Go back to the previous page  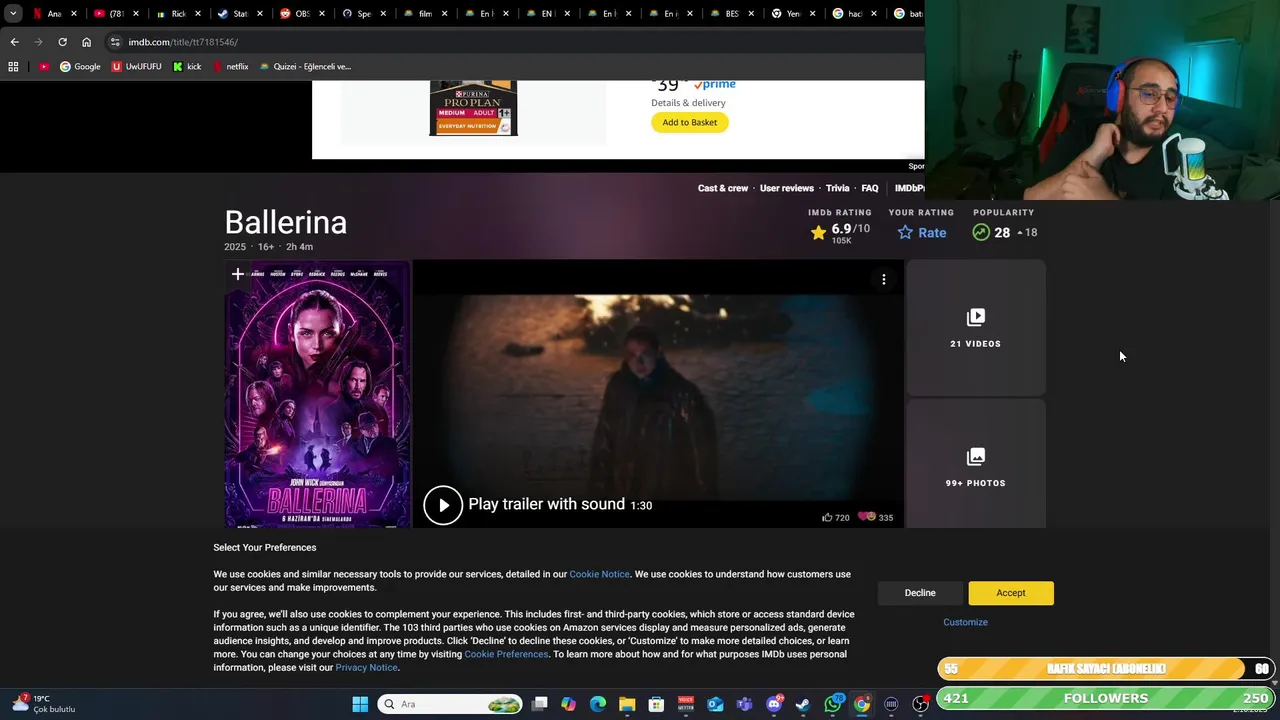pyautogui.click(x=14, y=42)
